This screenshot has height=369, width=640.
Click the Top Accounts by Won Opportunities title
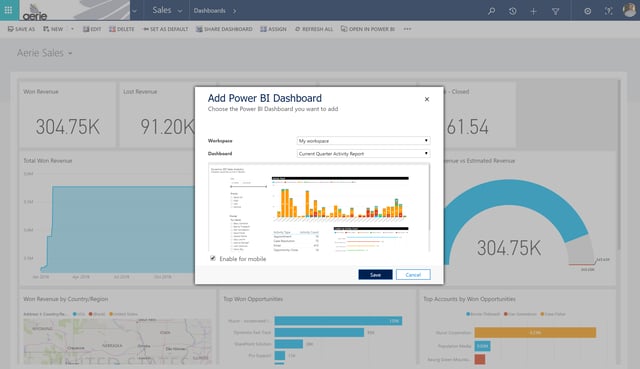(469, 299)
